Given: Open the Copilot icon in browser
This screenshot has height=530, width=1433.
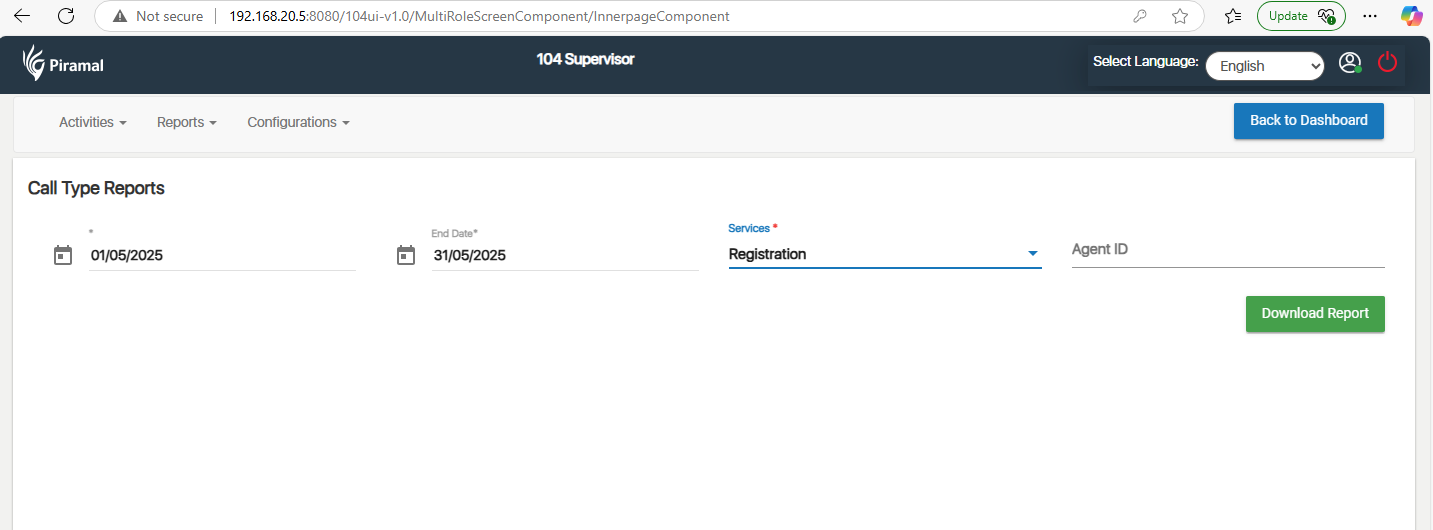Looking at the screenshot, I should tap(1411, 16).
